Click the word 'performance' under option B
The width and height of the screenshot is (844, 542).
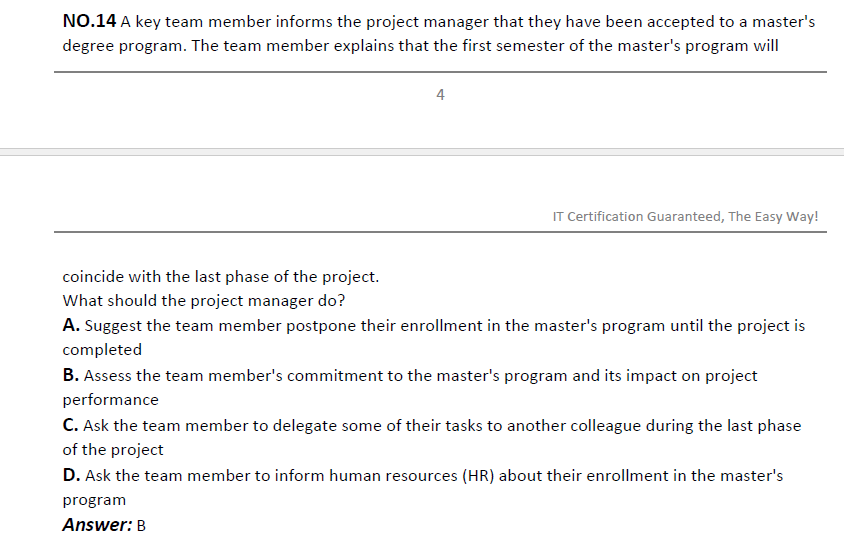click(x=110, y=400)
